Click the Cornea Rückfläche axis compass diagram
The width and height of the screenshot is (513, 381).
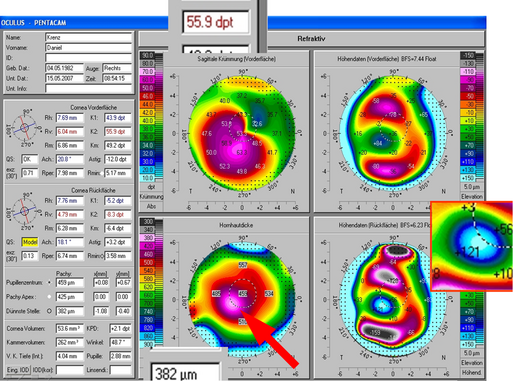[24, 211]
